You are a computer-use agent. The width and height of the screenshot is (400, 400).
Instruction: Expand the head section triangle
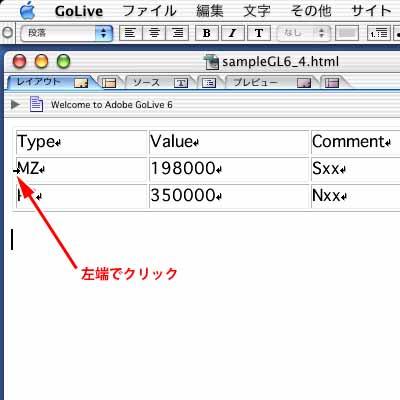(15, 104)
